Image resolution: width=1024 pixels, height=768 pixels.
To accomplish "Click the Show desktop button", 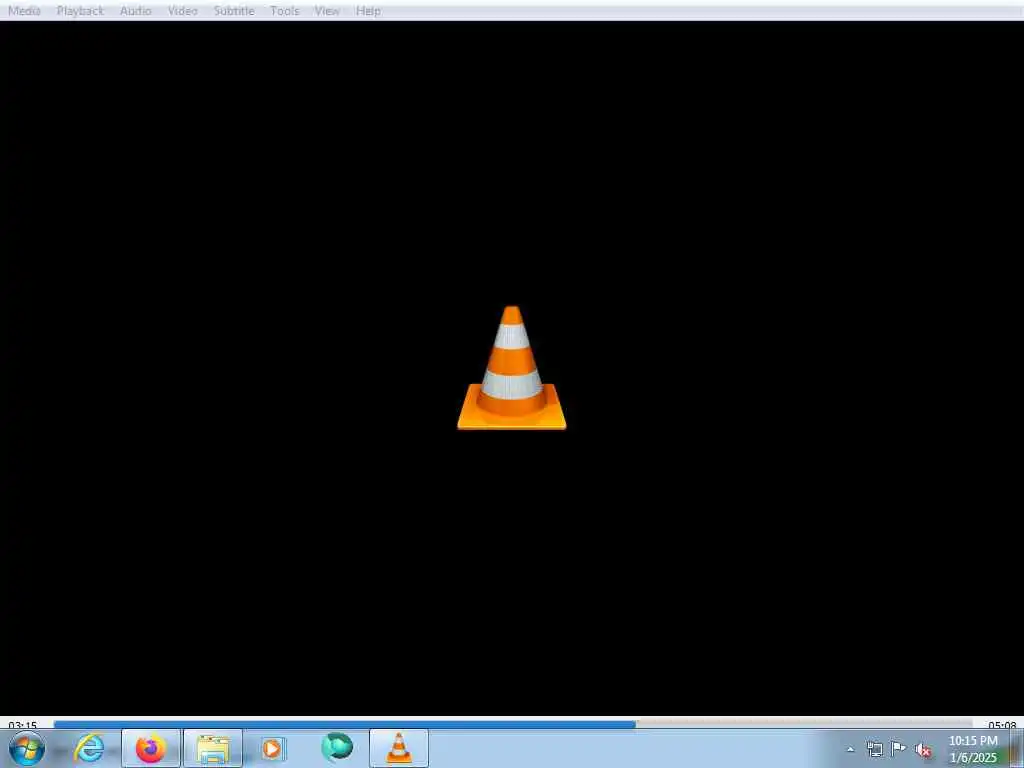I will pos(1017,749).
